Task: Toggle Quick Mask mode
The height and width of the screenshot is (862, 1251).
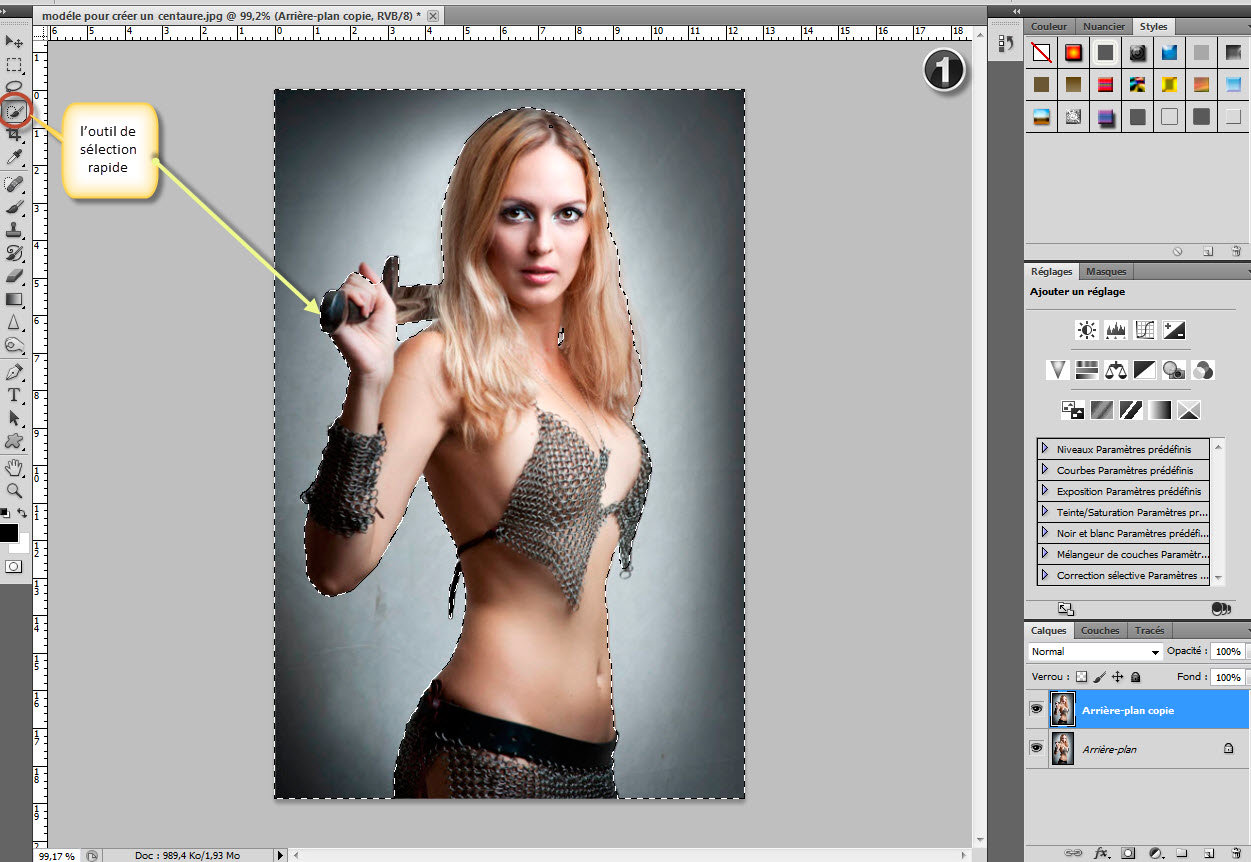Action: [x=14, y=566]
